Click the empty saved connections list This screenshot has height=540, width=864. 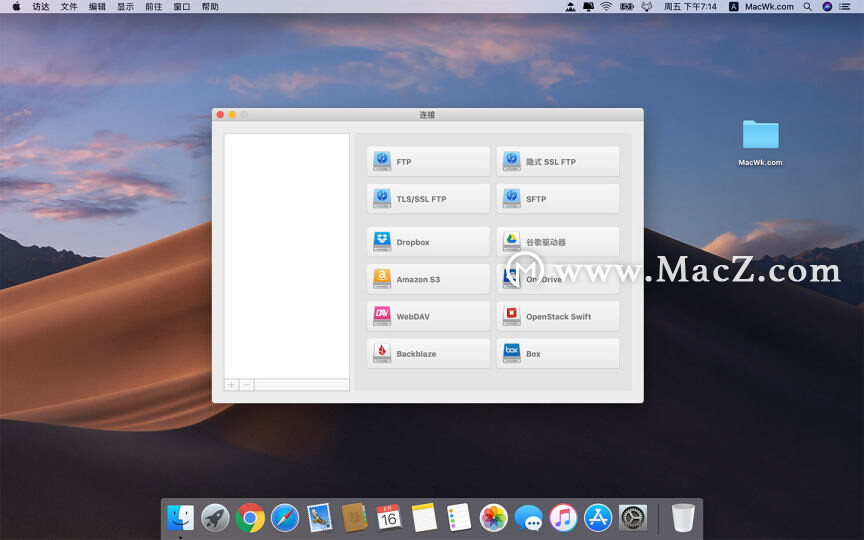click(287, 256)
